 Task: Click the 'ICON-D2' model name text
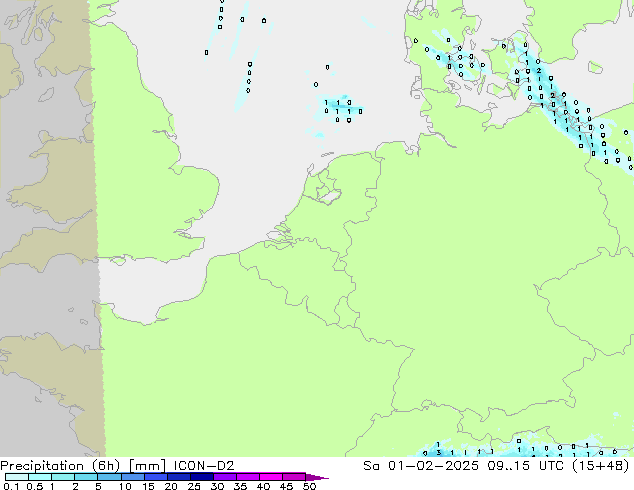click(x=204, y=465)
